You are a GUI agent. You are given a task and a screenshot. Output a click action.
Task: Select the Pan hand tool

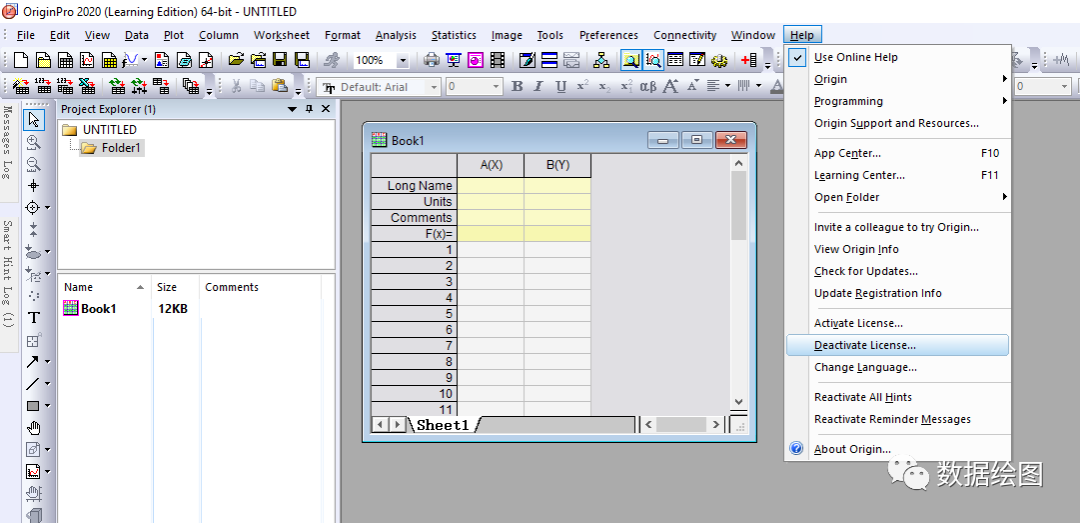(x=33, y=428)
